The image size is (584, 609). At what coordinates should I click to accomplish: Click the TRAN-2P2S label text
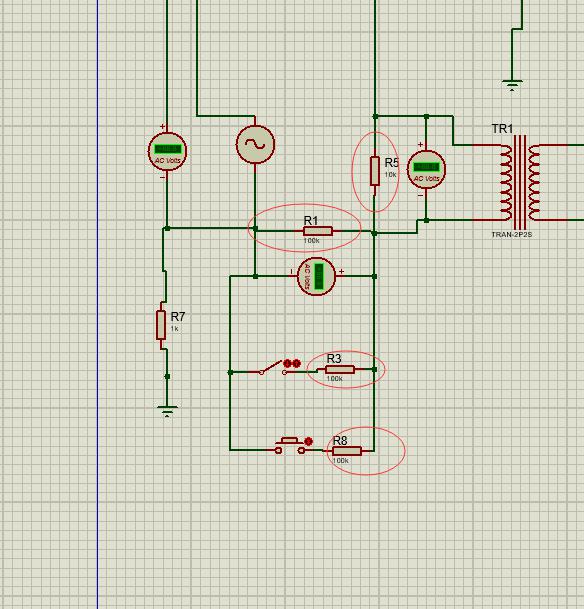coord(511,235)
